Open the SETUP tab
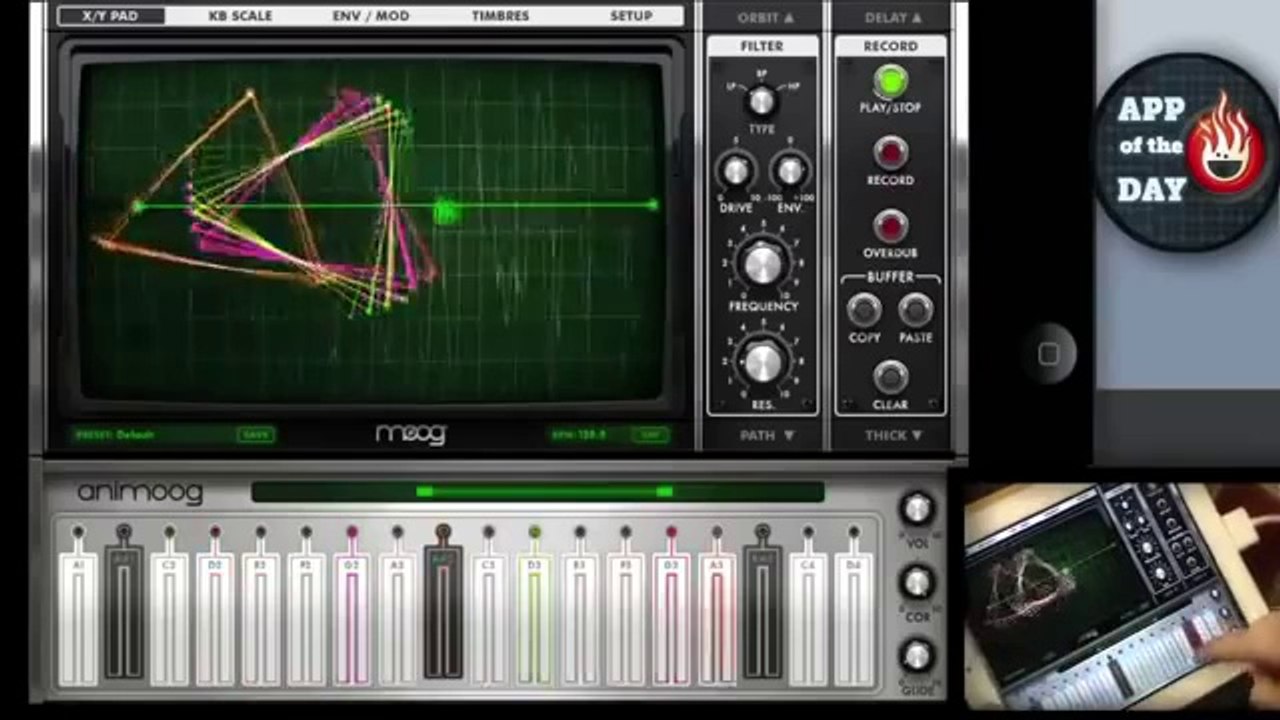This screenshot has width=1280, height=720. (631, 16)
